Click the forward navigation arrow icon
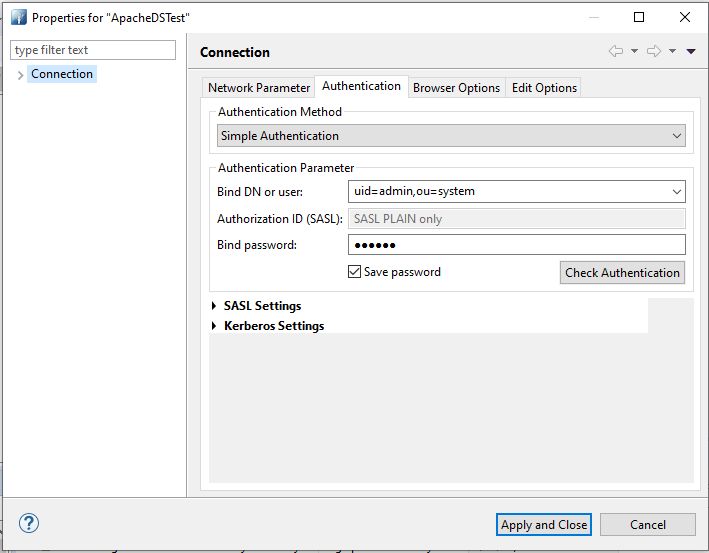Screen dimensions: 709x553 654,51
